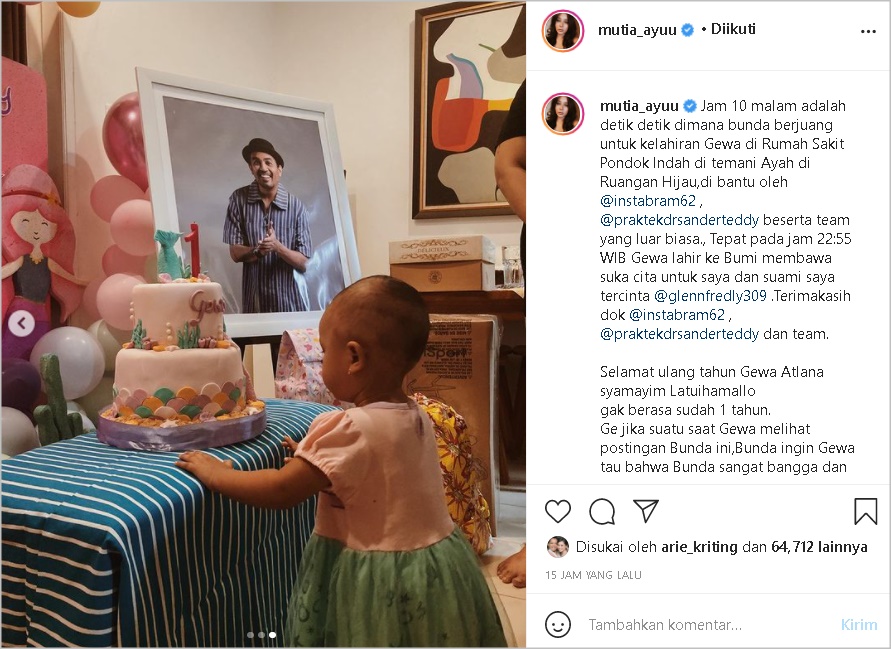Screen dimensions: 891x649
Task: Like the post with the heart icon
Action: point(557,511)
